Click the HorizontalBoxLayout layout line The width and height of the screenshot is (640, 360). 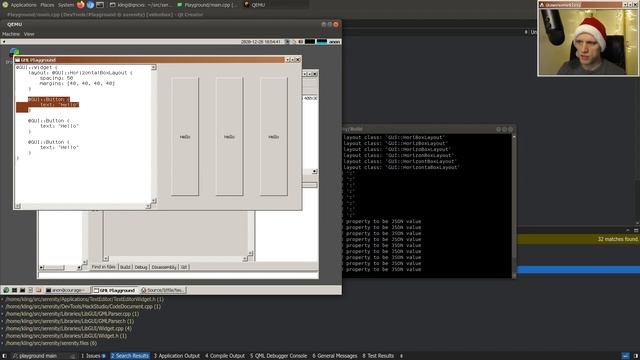point(80,73)
